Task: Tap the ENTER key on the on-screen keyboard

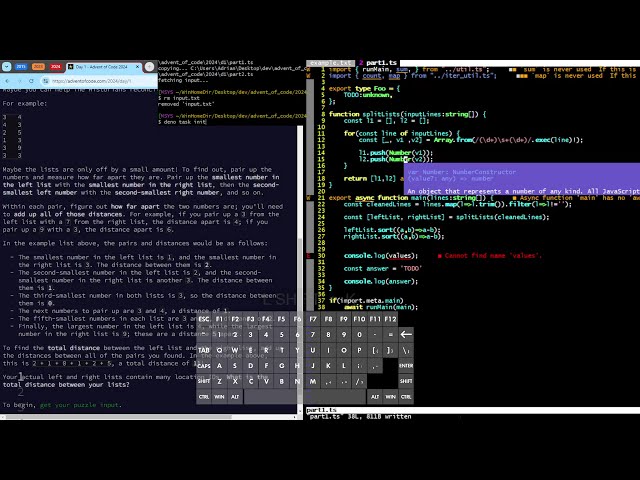Action: pos(406,366)
